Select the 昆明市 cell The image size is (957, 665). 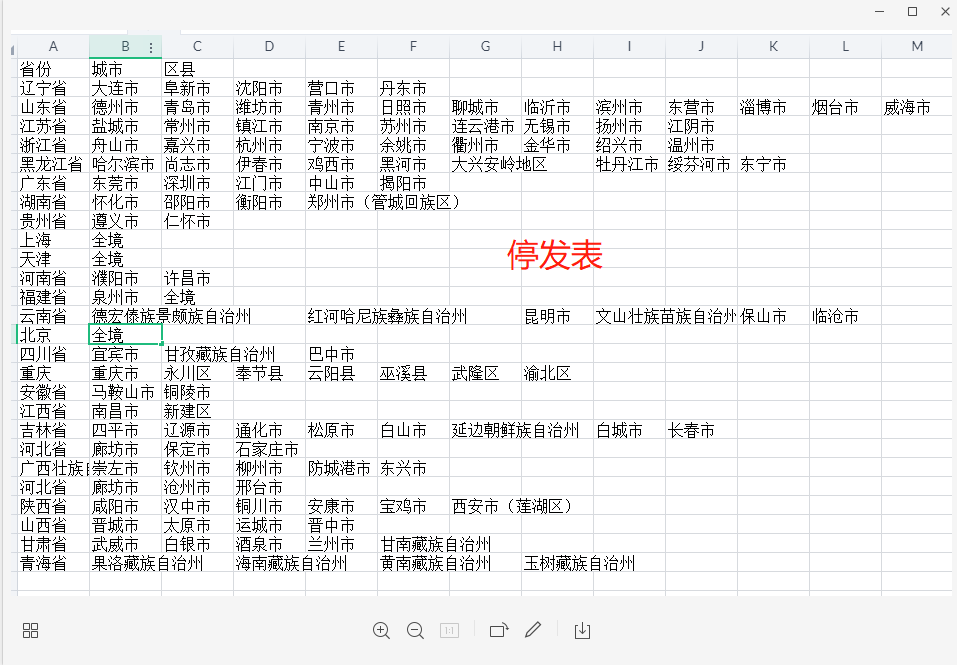point(547,316)
